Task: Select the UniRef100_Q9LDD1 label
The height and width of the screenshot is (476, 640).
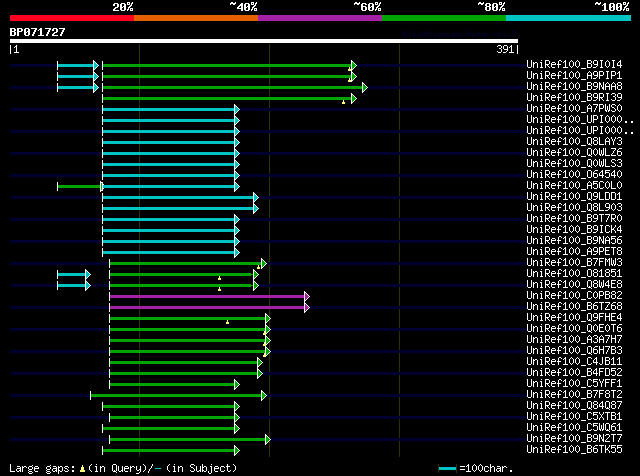Action: click(574, 196)
